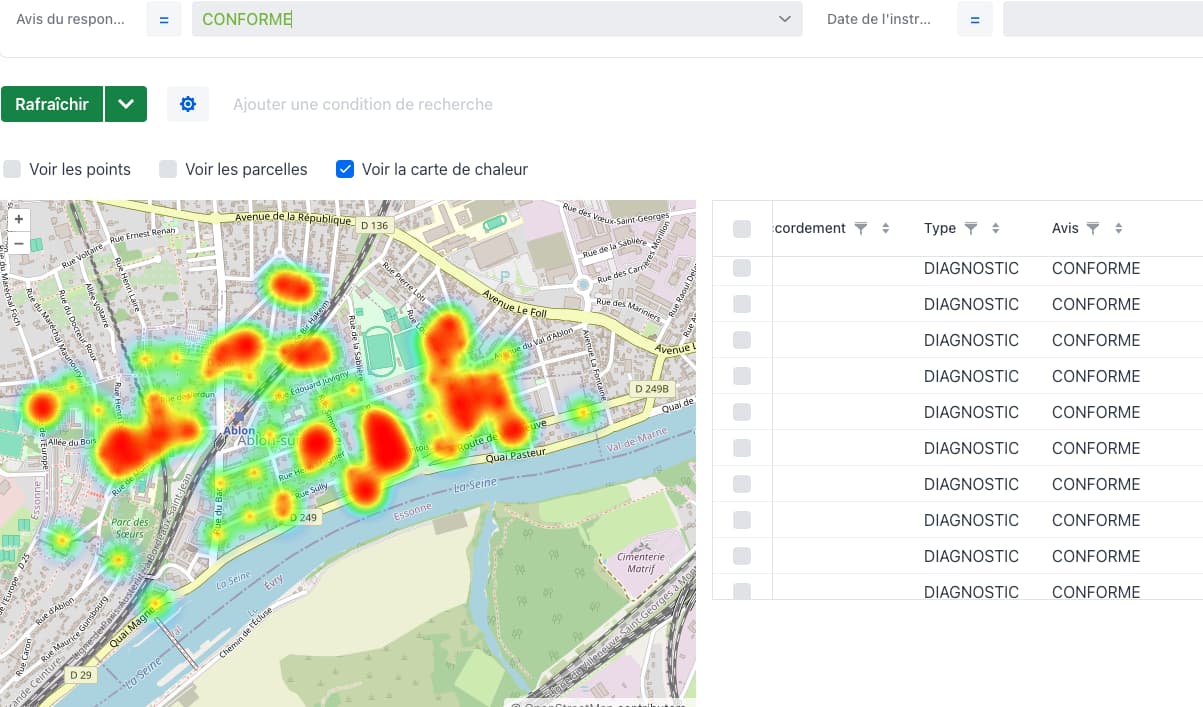Open the filter on the Type column
The width and height of the screenshot is (1203, 707).
[x=973, y=228]
